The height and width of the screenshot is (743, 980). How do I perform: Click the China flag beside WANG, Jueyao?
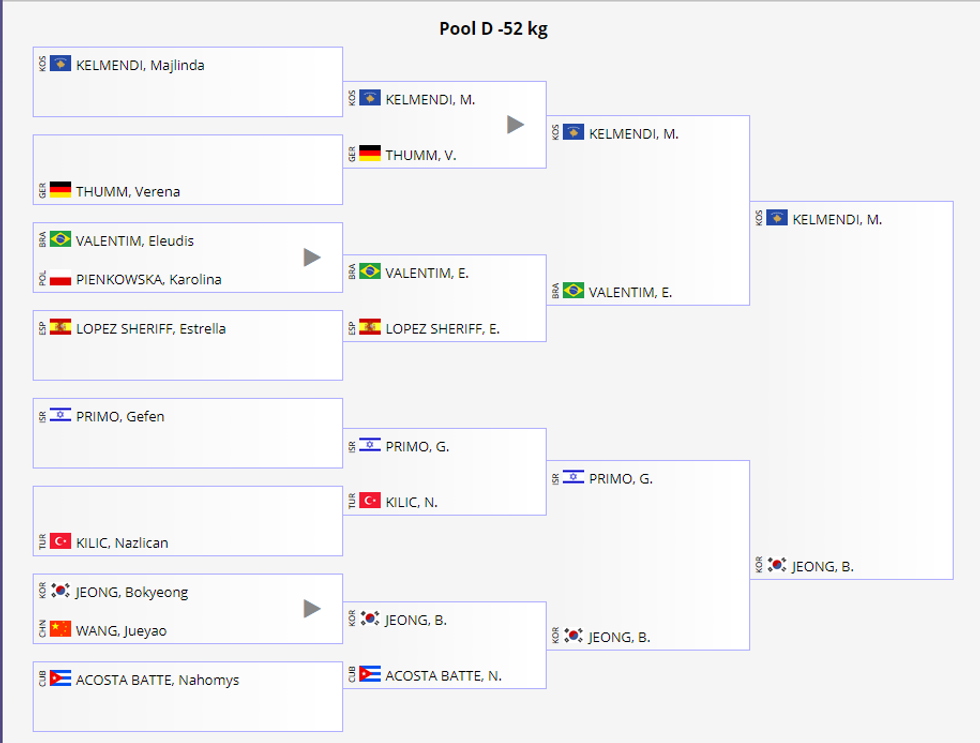coord(60,630)
